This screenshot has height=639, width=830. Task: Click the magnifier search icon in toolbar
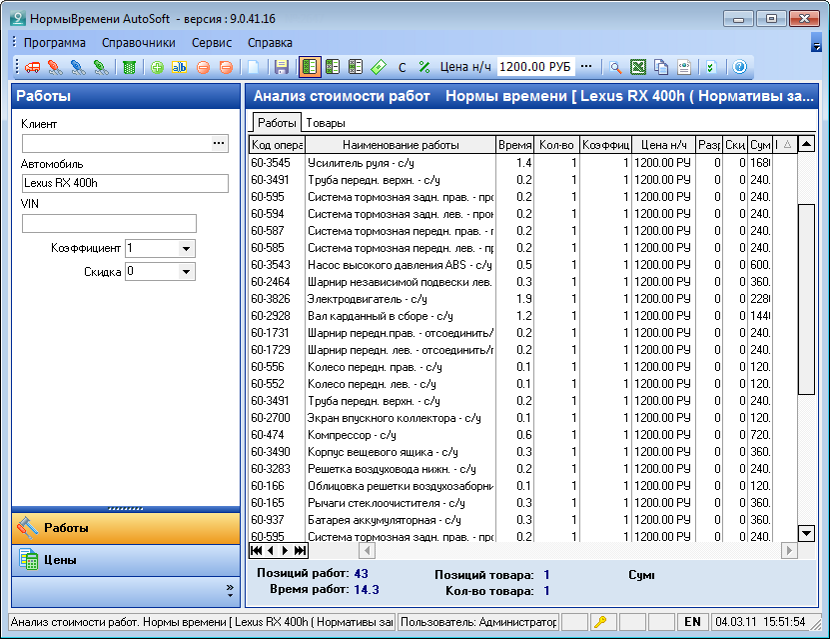click(x=616, y=67)
